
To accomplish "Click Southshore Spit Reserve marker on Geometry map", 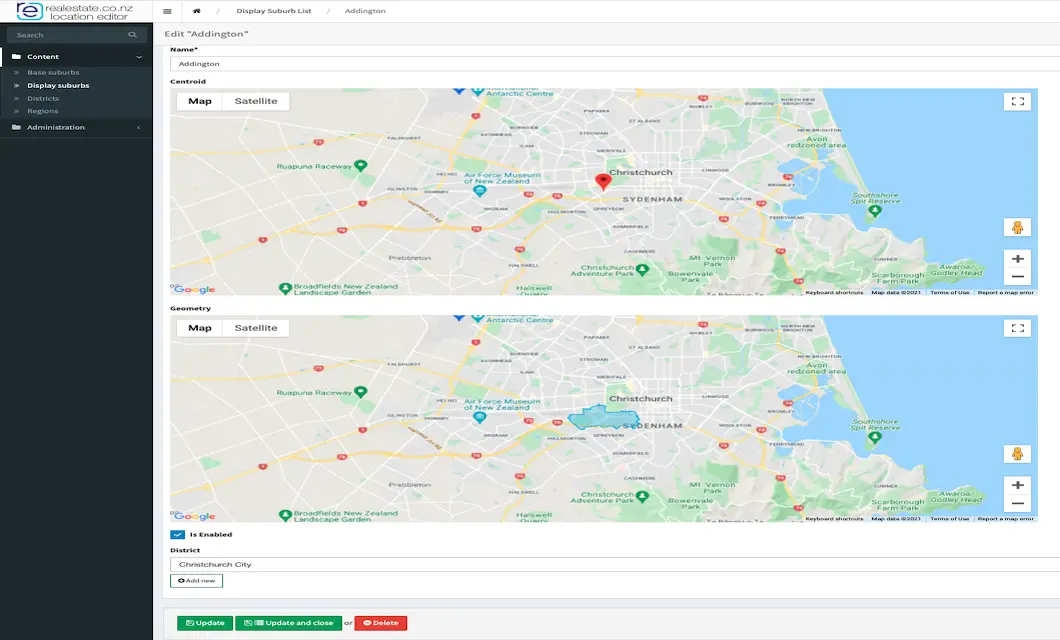I will coord(875,437).
